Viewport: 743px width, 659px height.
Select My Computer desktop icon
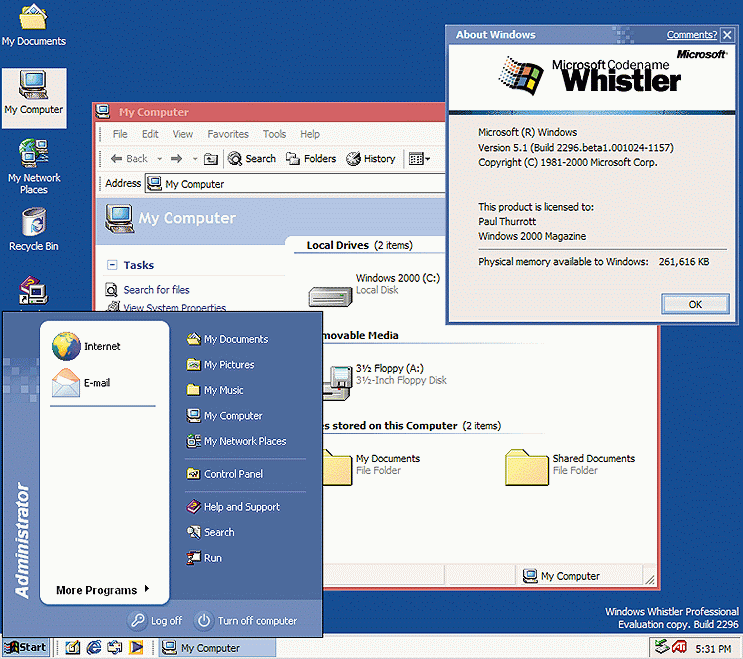34,98
